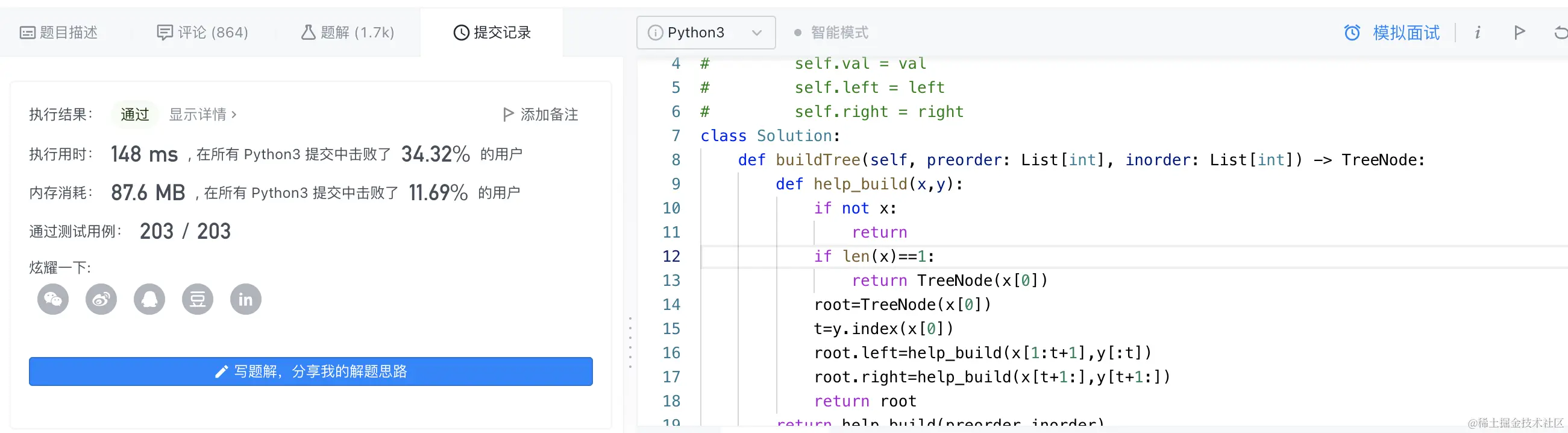The height and width of the screenshot is (433, 1568).
Task: Click the 87.6 MB memory value
Action: tap(148, 192)
